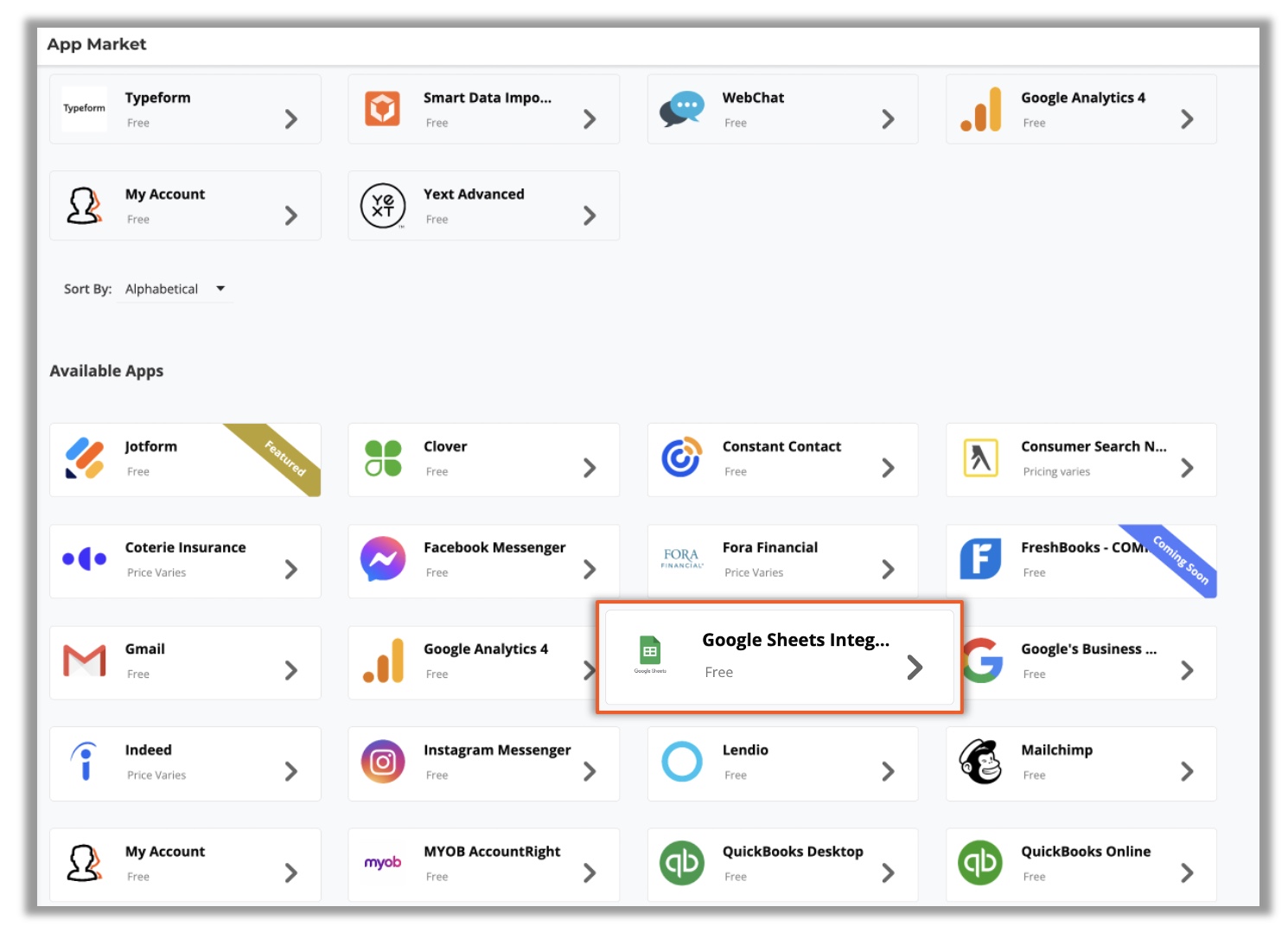Screen dimensions: 1288x939
Task: Click the Clover four-leaf icon
Action: pyautogui.click(x=383, y=458)
